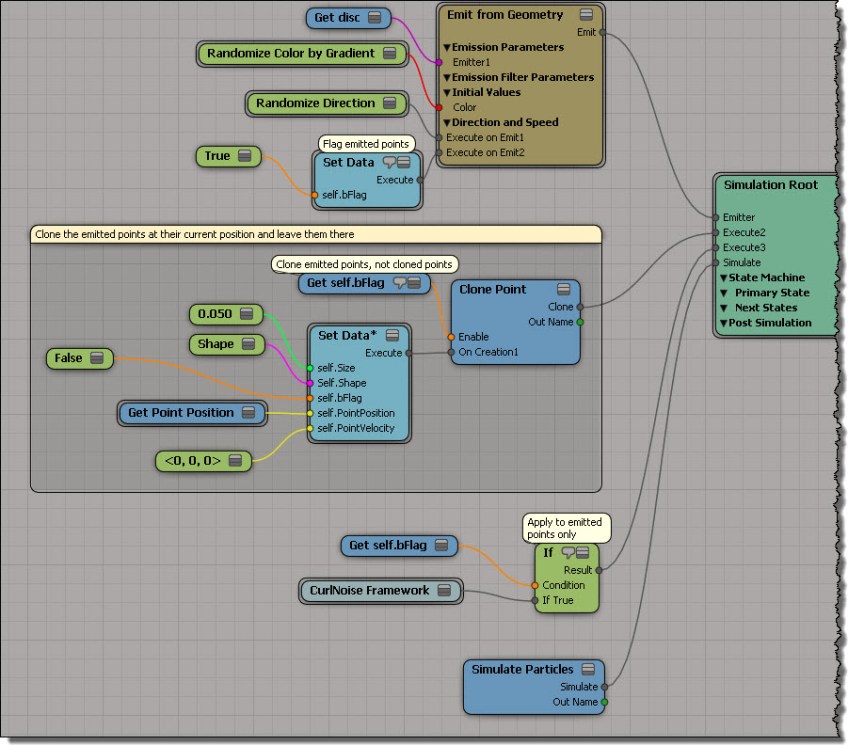Toggle the comment bubble on the upper Get self.bFlag node
This screenshot has height=745, width=848.
396,284
